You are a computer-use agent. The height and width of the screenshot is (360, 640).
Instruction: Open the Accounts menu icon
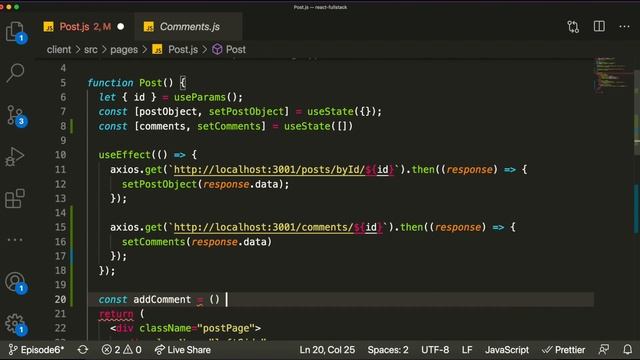pos(15,282)
